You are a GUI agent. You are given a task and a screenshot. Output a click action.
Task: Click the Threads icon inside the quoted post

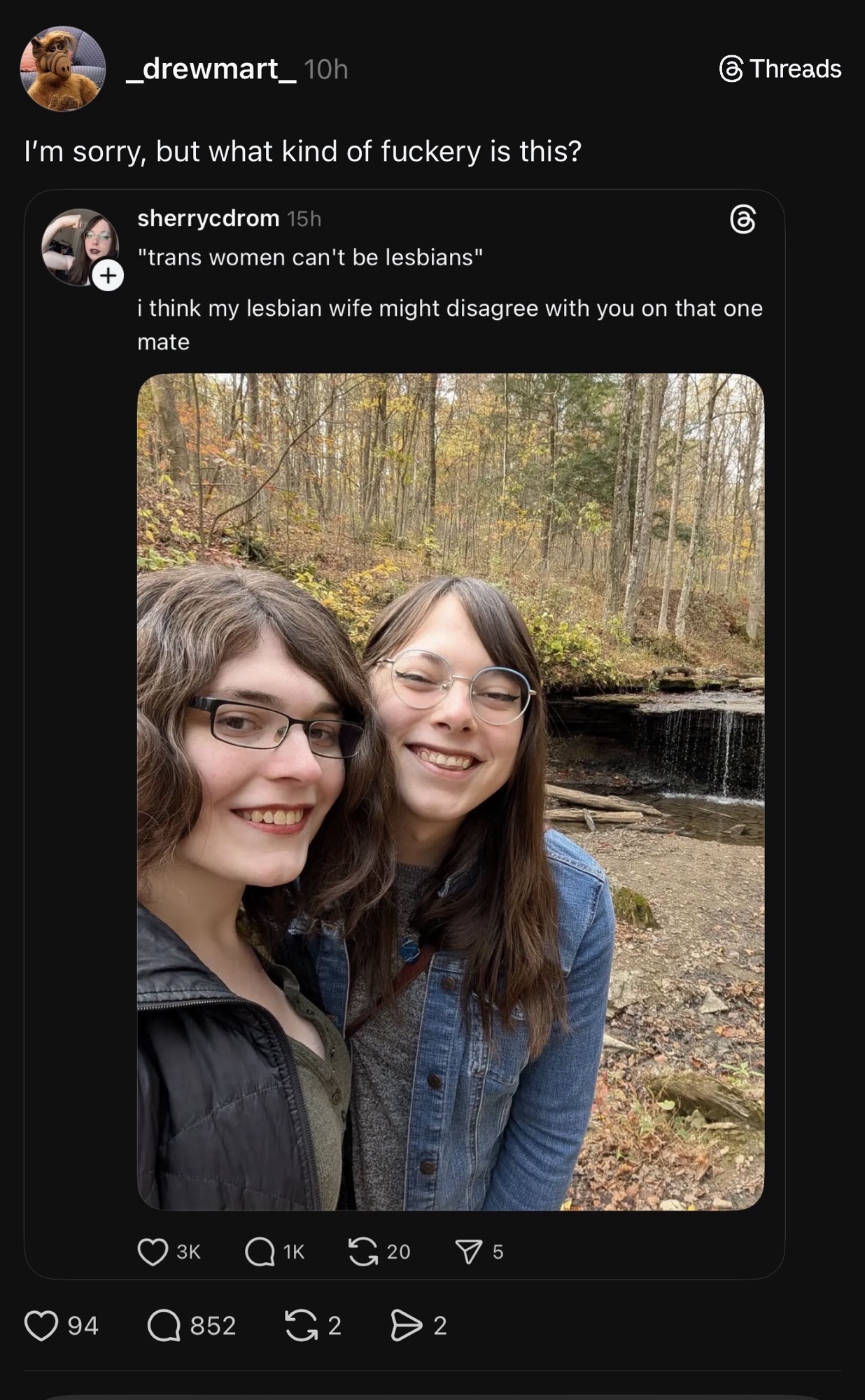[743, 219]
